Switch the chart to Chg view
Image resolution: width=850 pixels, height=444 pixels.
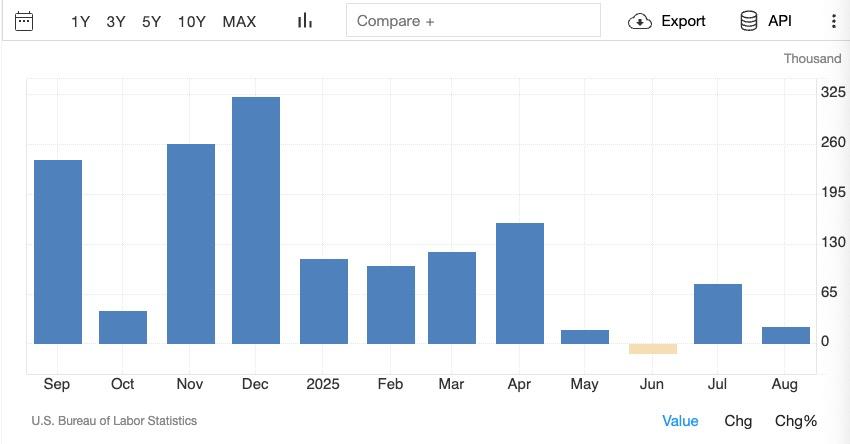[738, 421]
